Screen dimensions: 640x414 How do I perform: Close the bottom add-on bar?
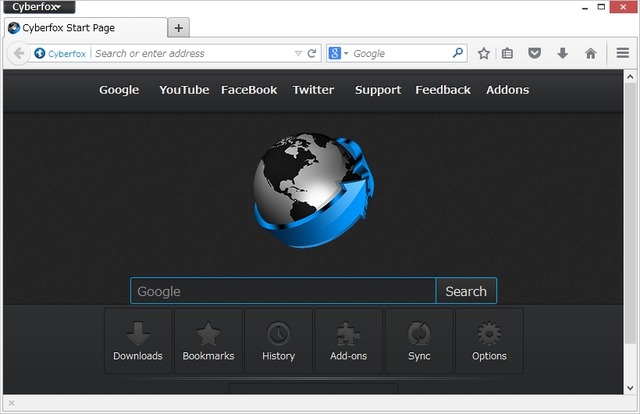tap(11, 403)
